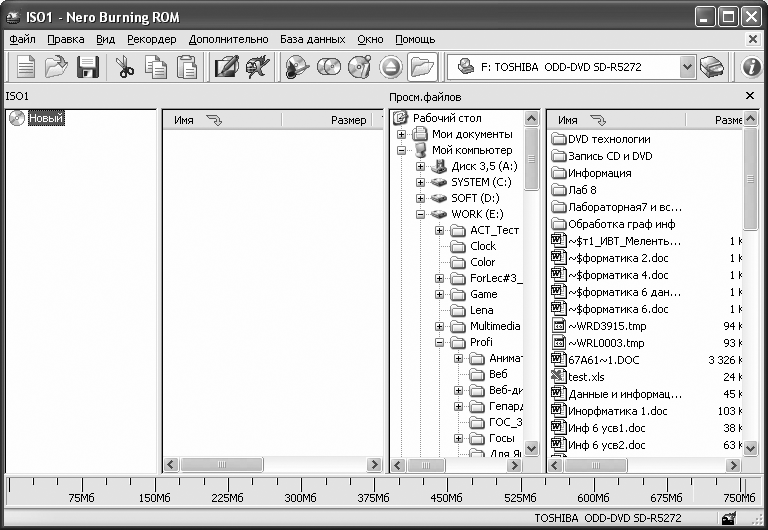Screen dimensions: 768x530
Task: Select the file test.xls
Action: (586, 377)
